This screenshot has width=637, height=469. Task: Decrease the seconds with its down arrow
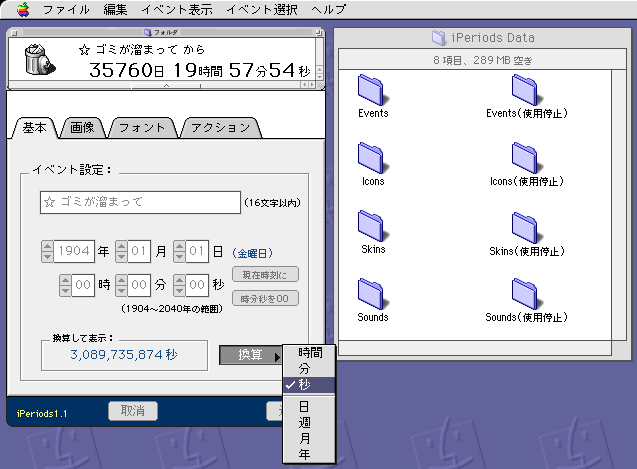[x=179, y=290]
